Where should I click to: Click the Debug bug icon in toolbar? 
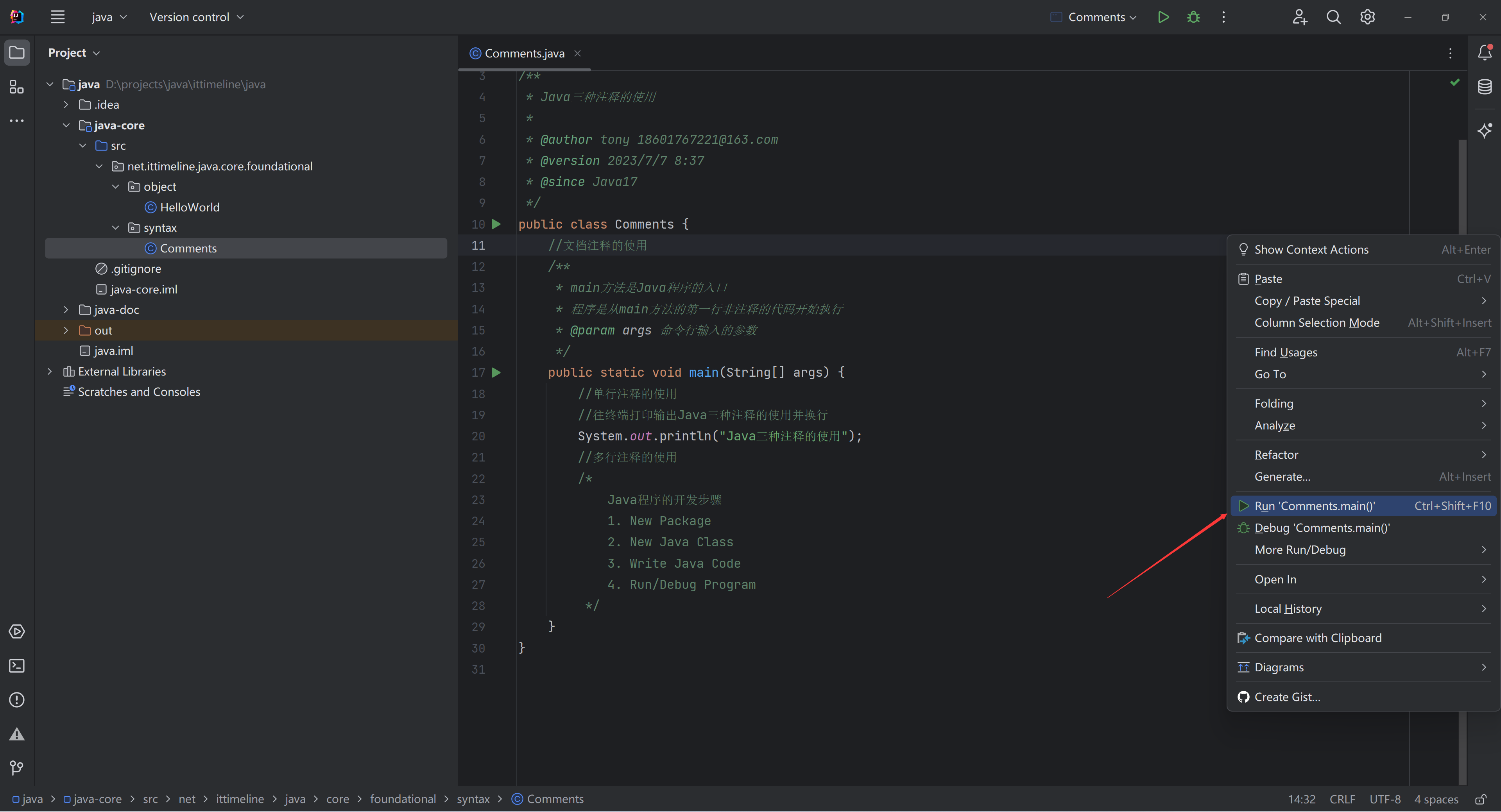(x=1193, y=17)
